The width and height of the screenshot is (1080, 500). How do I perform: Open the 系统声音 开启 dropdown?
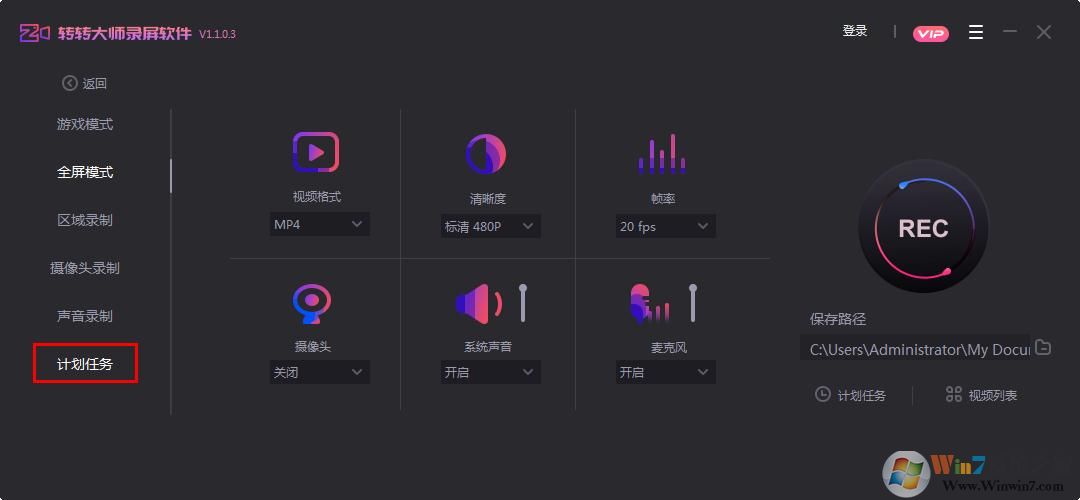(x=490, y=372)
